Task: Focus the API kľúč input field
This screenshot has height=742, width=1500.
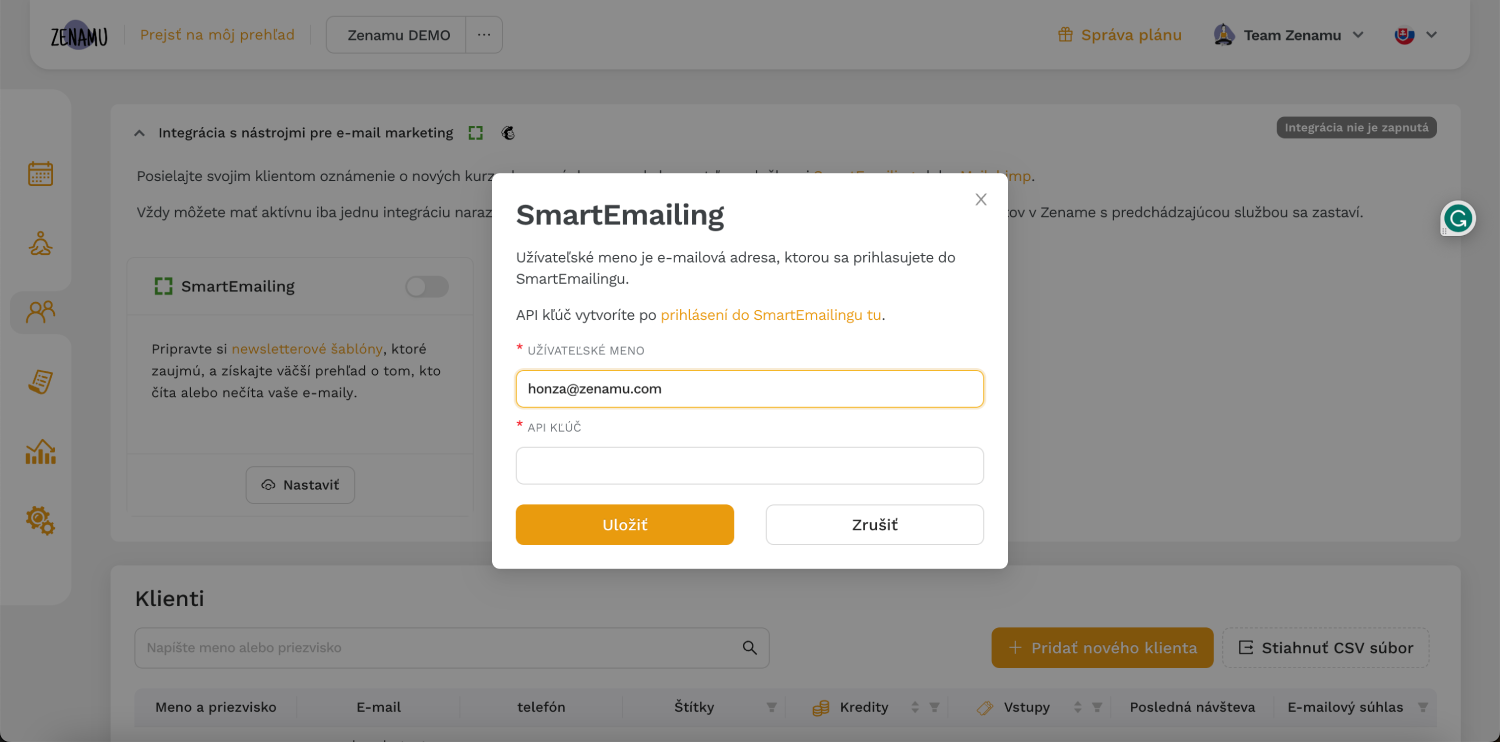Action: [750, 466]
